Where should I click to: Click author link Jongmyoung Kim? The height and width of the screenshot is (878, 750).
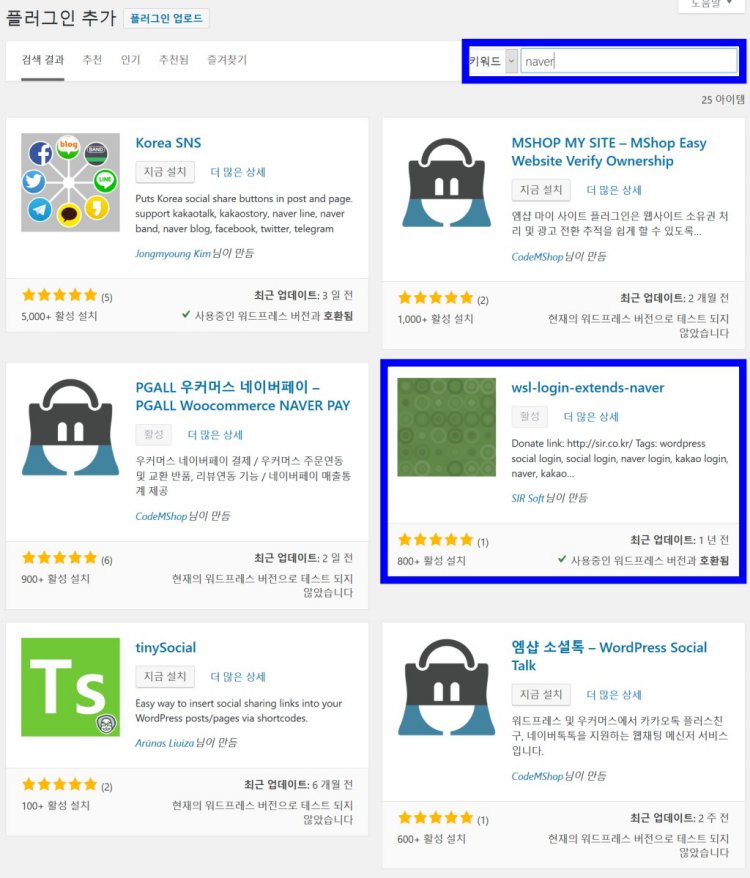(173, 254)
